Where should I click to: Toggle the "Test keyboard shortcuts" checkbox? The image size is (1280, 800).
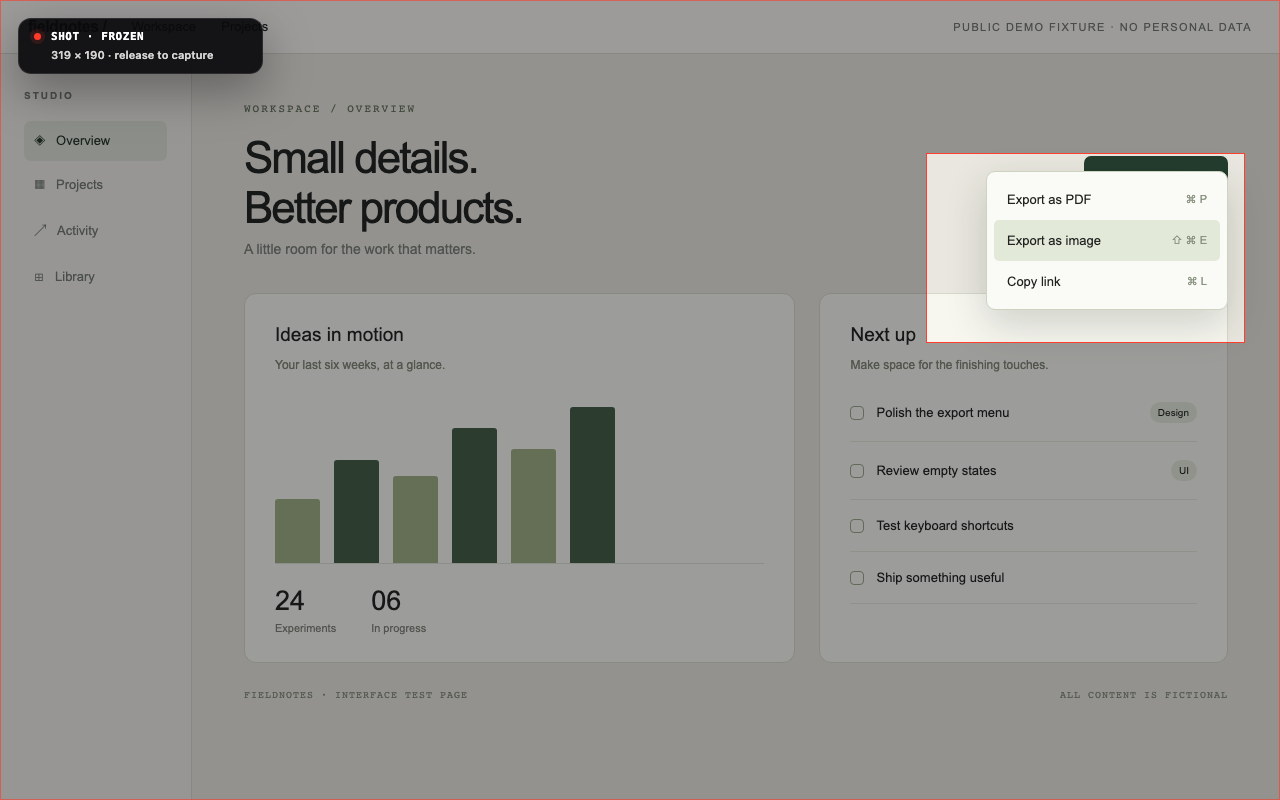point(857,526)
